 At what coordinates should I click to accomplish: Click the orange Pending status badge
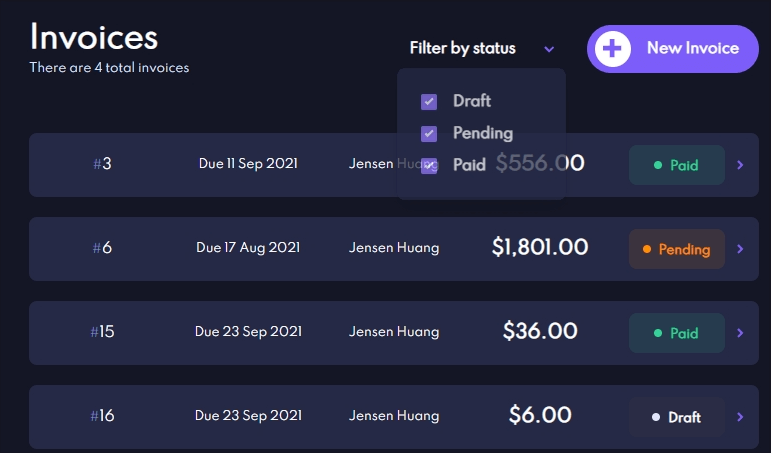[x=676, y=249]
